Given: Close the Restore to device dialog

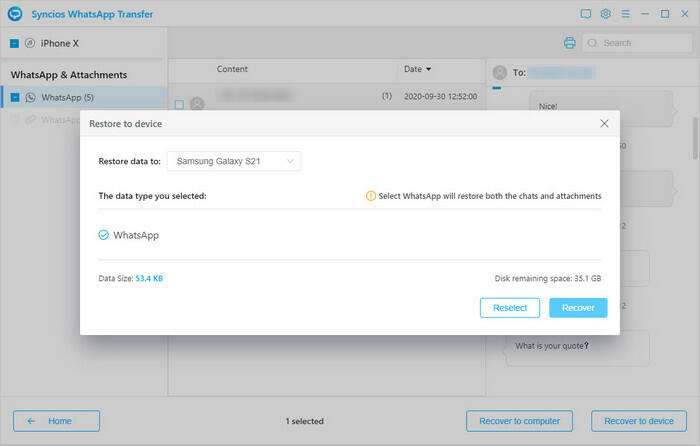Looking at the screenshot, I should 604,123.
